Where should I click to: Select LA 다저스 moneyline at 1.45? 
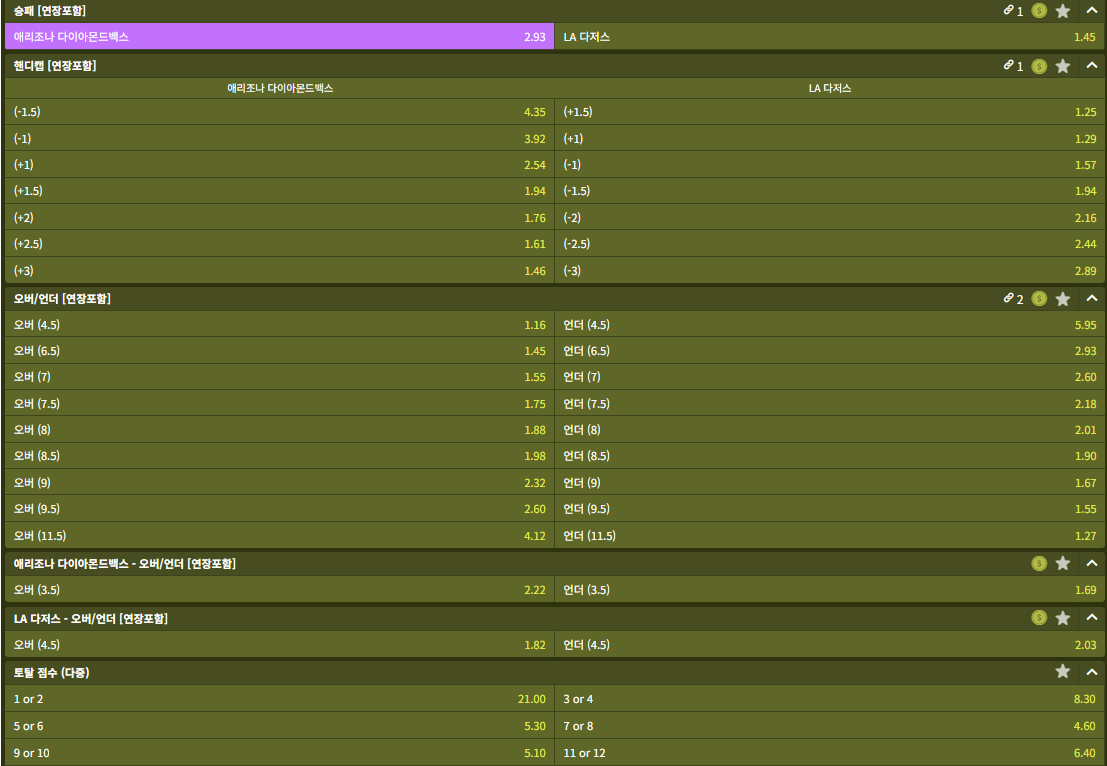pos(830,36)
